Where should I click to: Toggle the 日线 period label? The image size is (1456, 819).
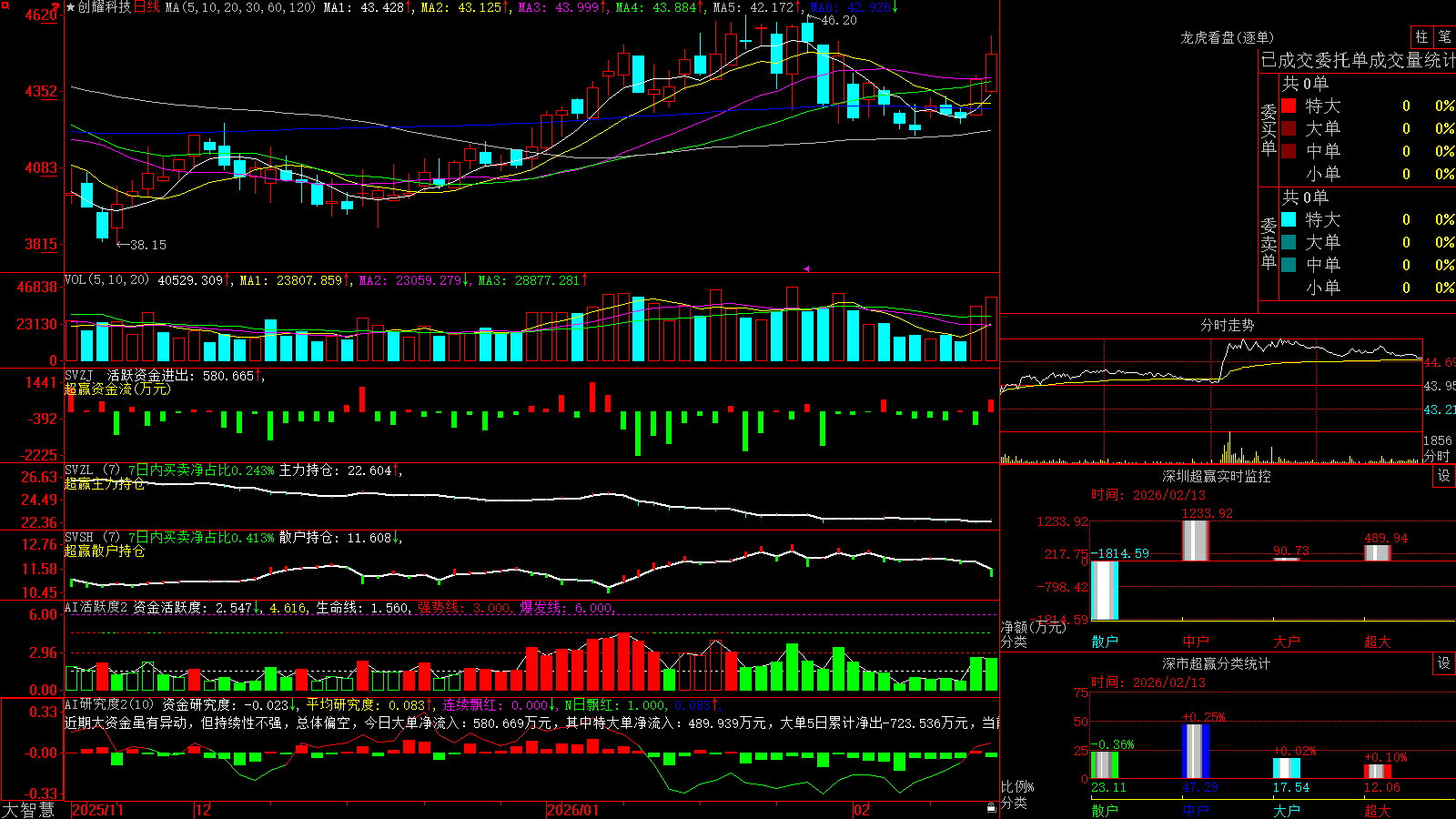[147, 7]
